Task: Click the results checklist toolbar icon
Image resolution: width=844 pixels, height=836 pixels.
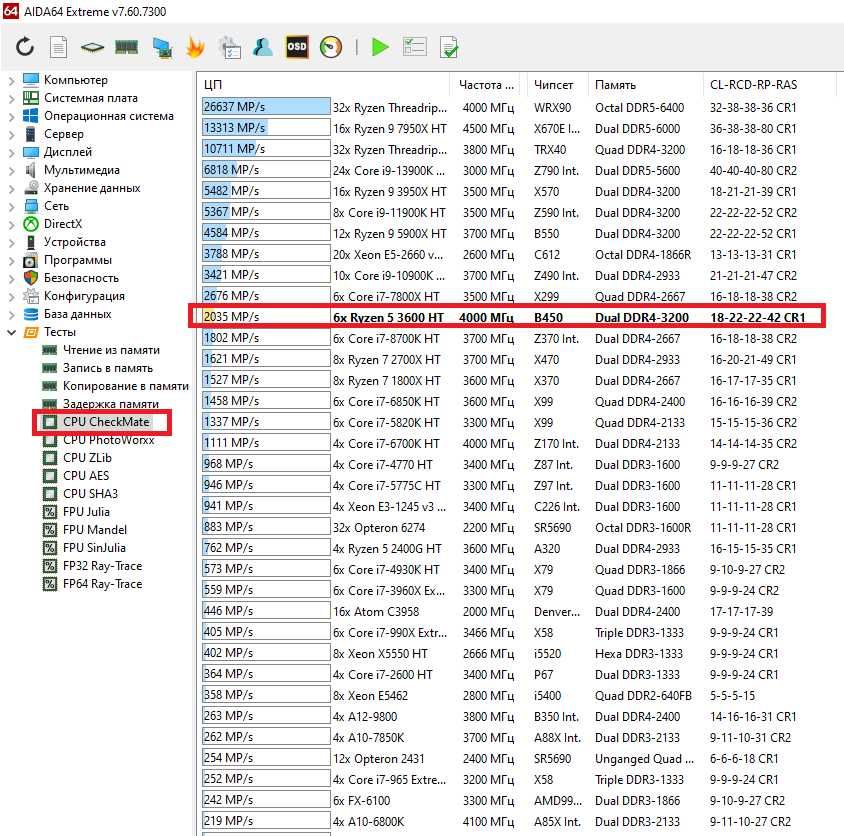Action: (414, 47)
